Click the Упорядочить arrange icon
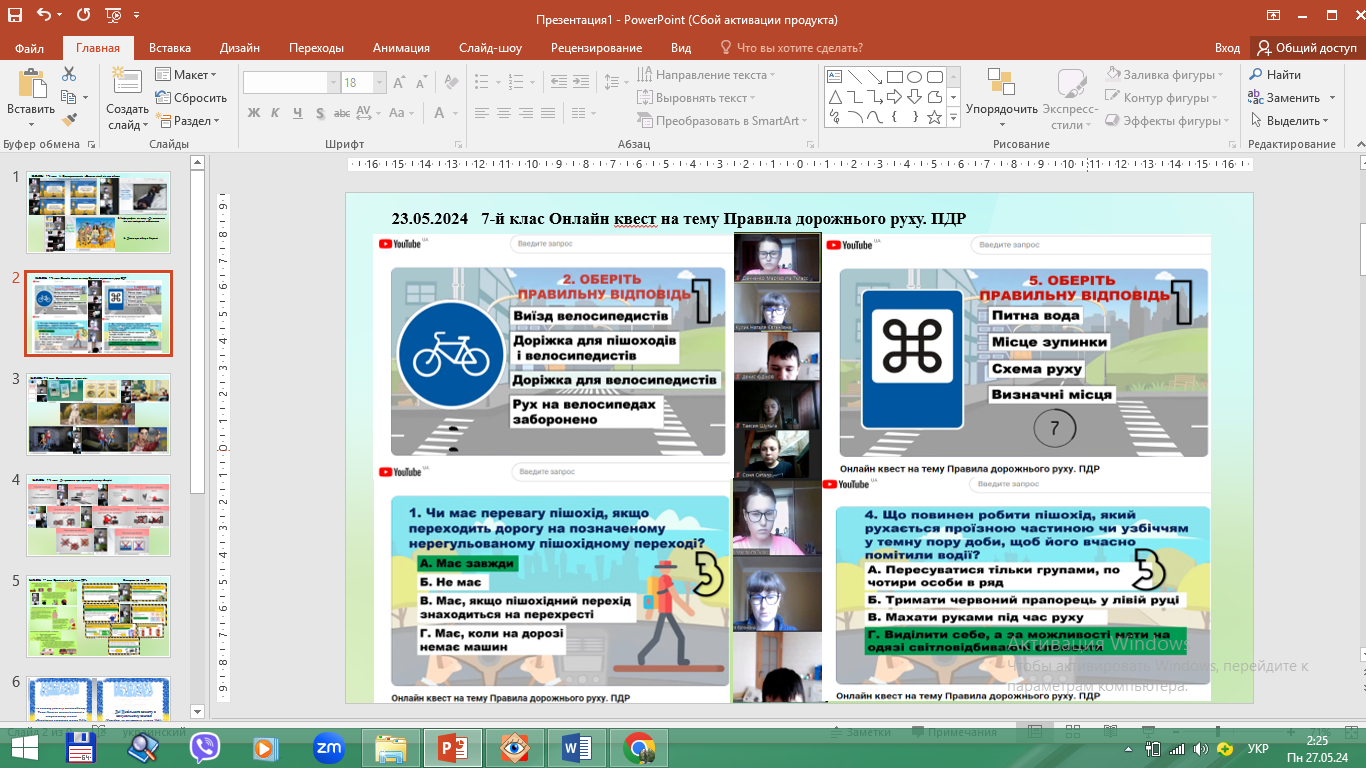Screen dimensions: 1366x768 1001,86
